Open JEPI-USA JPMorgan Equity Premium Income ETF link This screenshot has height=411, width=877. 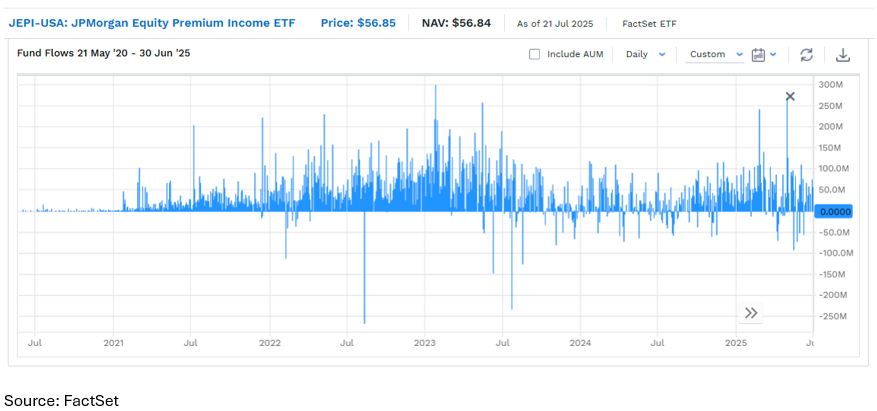[152, 23]
